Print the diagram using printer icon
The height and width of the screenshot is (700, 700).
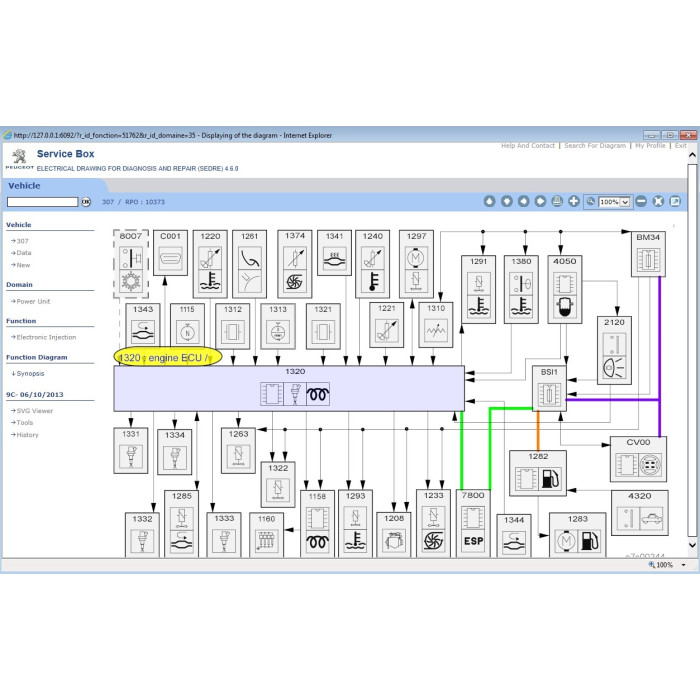(557, 201)
